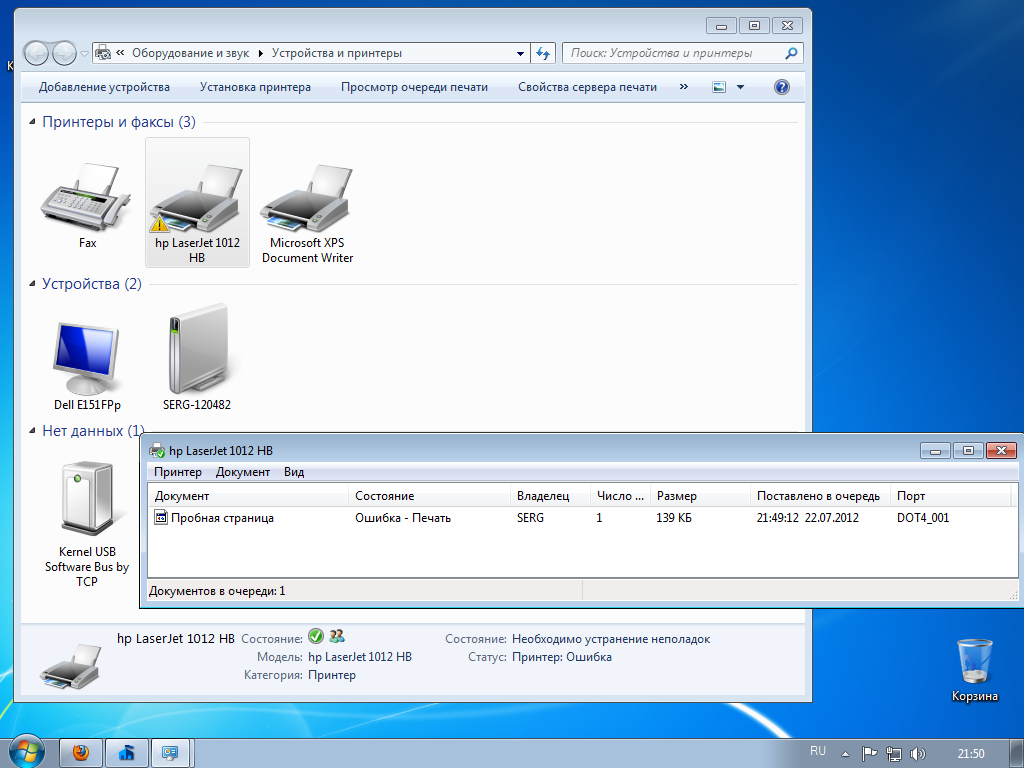Expand the toolbar overflow chevron
Image resolution: width=1024 pixels, height=768 pixels.
(684, 87)
